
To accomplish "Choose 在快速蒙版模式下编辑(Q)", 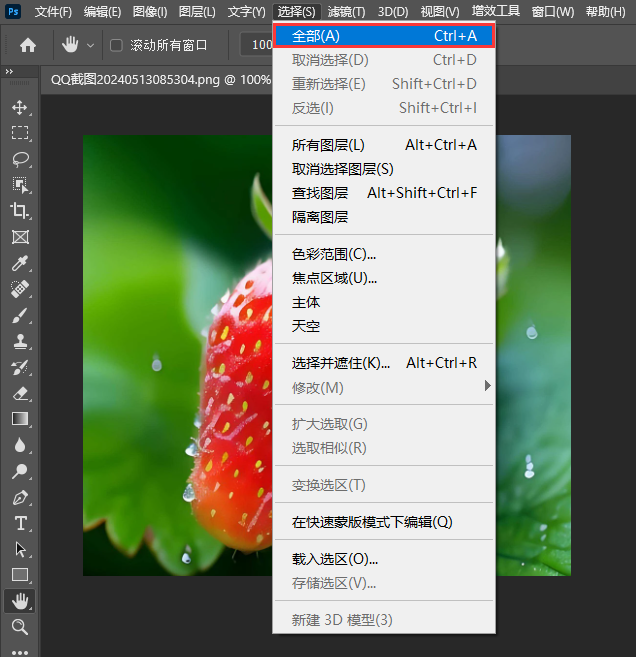I will tap(384, 522).
